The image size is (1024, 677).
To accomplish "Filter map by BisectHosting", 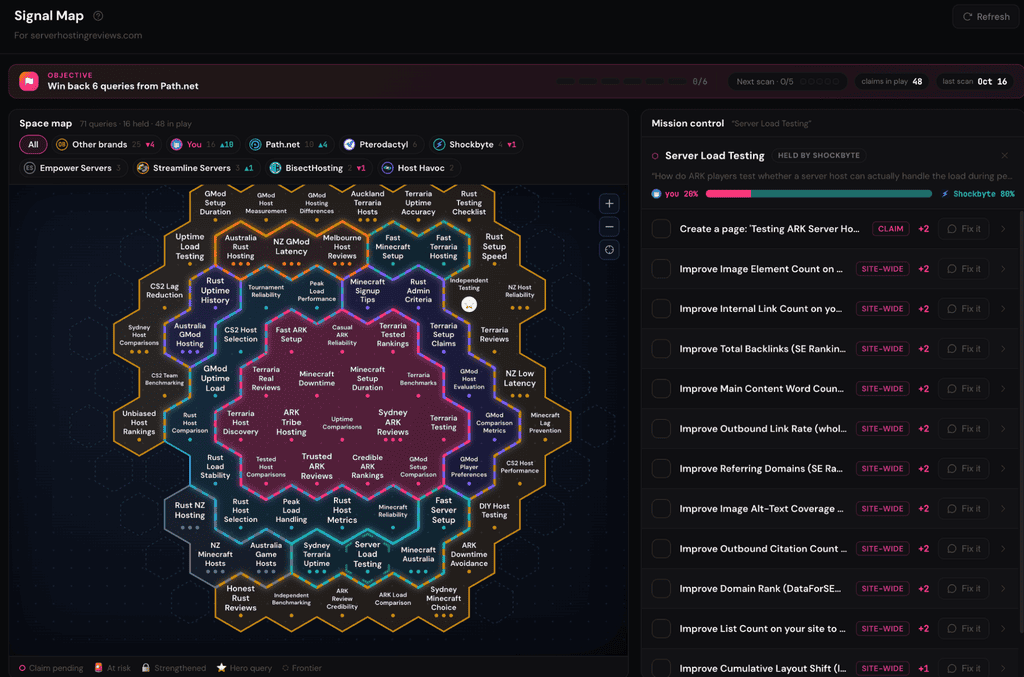I will coord(317,168).
